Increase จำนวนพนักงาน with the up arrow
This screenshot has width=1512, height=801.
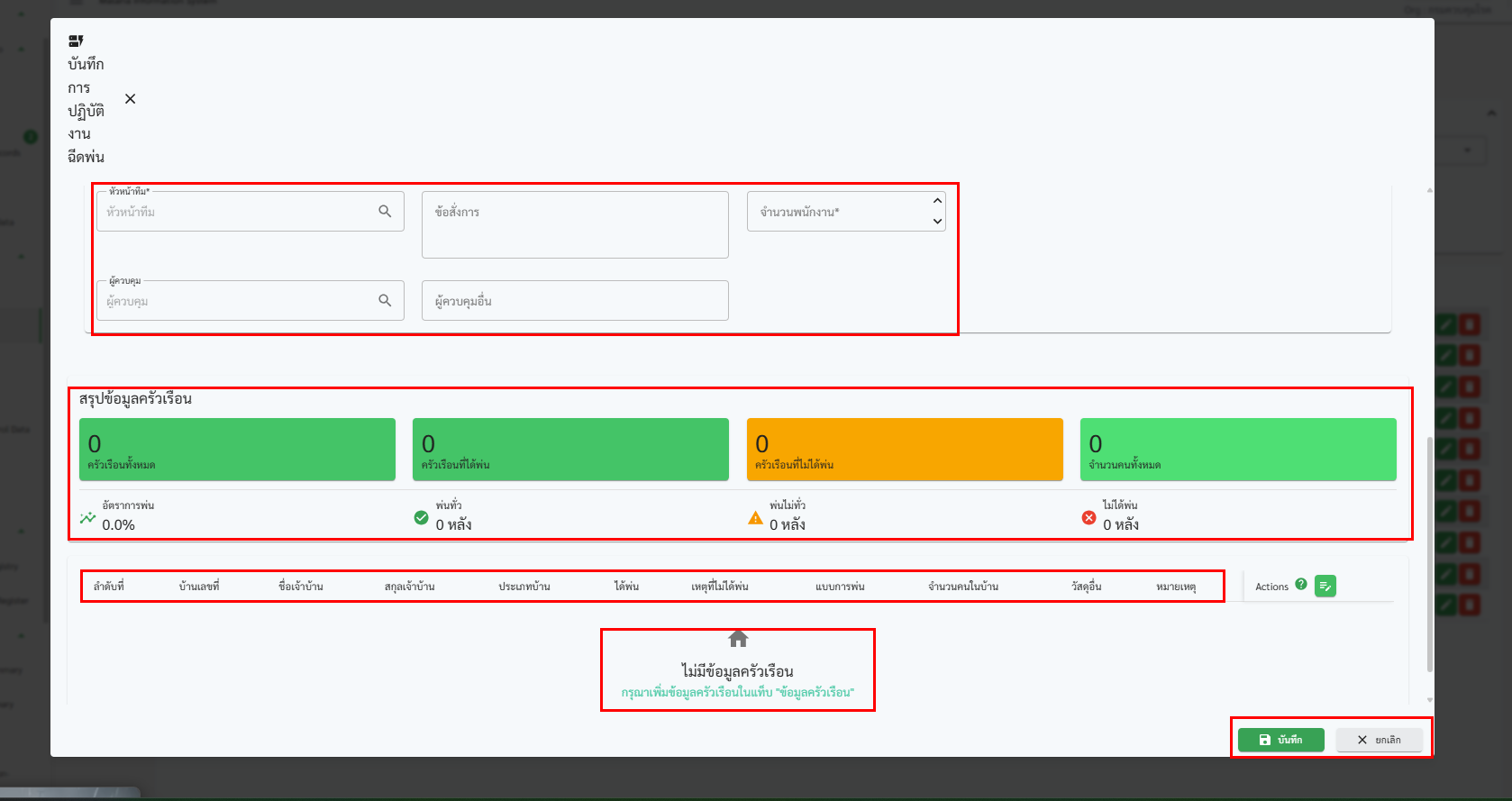click(937, 201)
